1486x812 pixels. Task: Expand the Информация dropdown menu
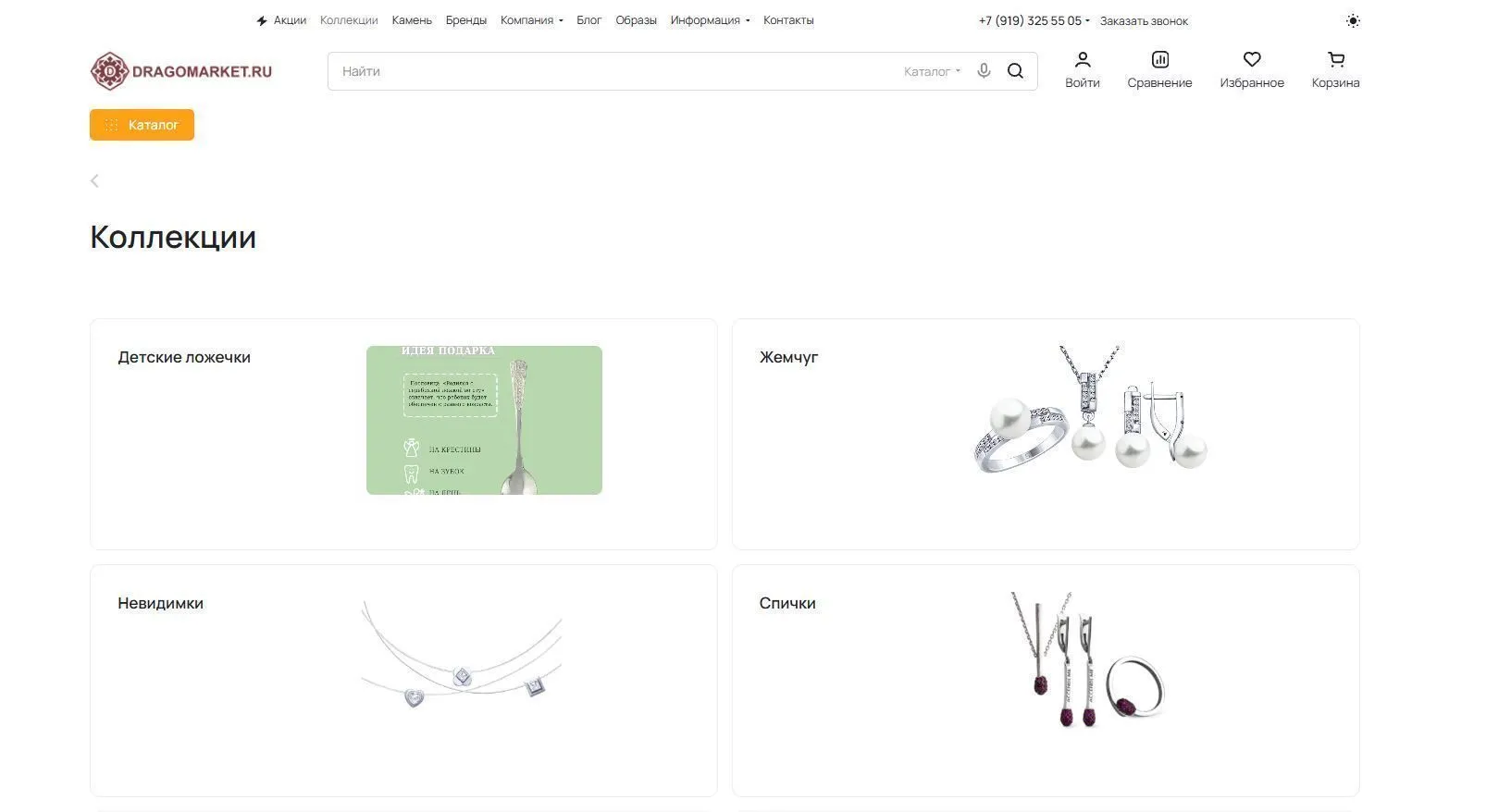[710, 20]
